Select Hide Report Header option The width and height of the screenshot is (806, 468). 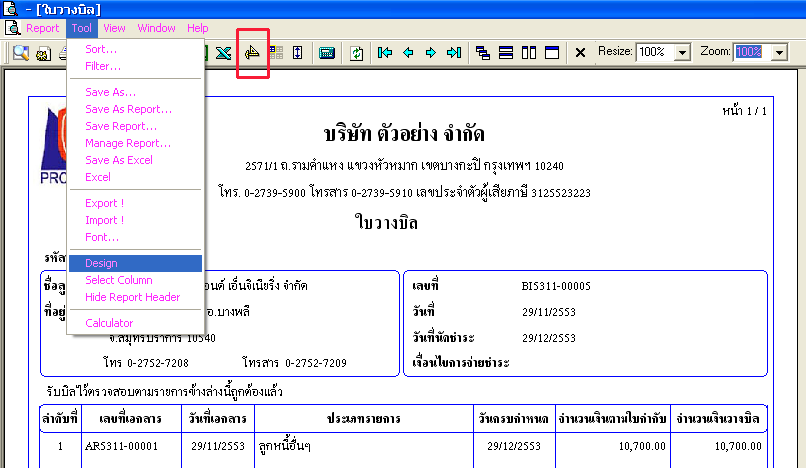(x=135, y=297)
